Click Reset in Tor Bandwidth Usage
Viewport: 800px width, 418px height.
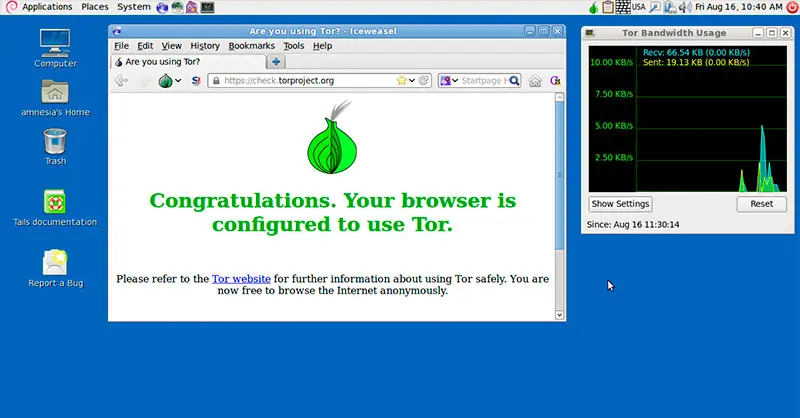761,204
